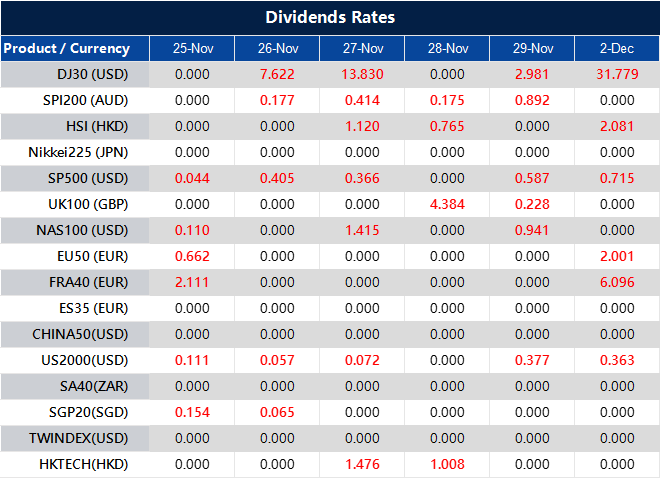Image resolution: width=660 pixels, height=478 pixels.
Task: Click the FRA40 2-Dec value 6.096
Action: (x=616, y=282)
